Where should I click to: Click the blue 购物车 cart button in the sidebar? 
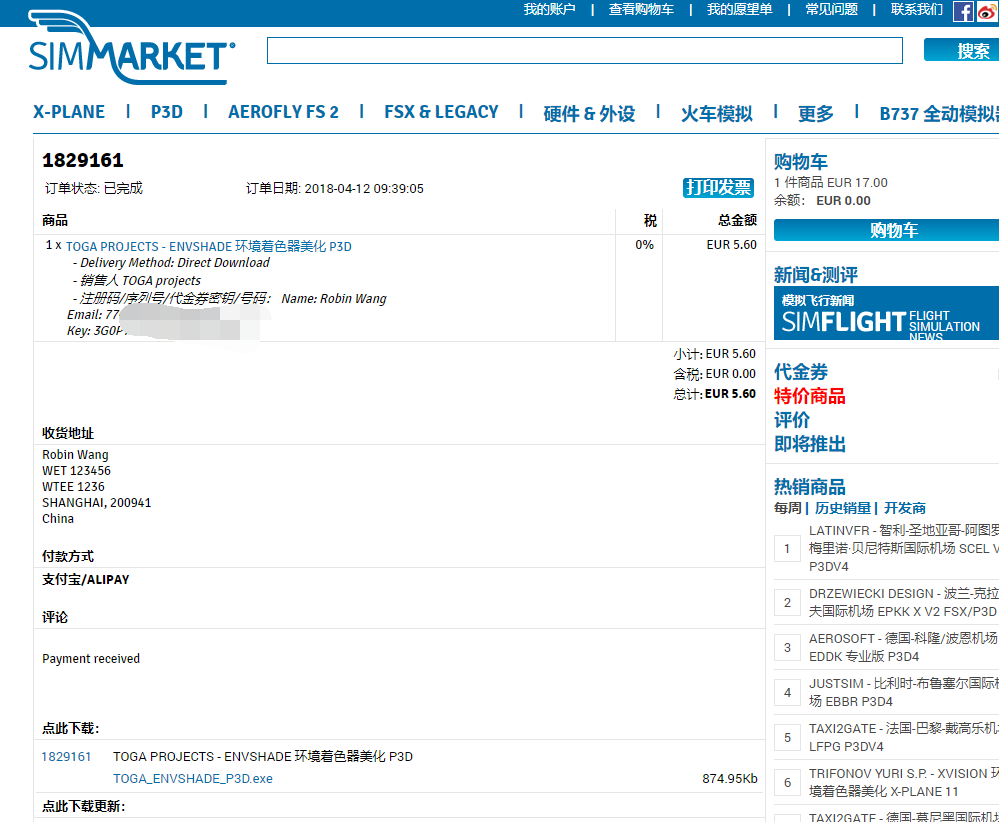pos(887,230)
